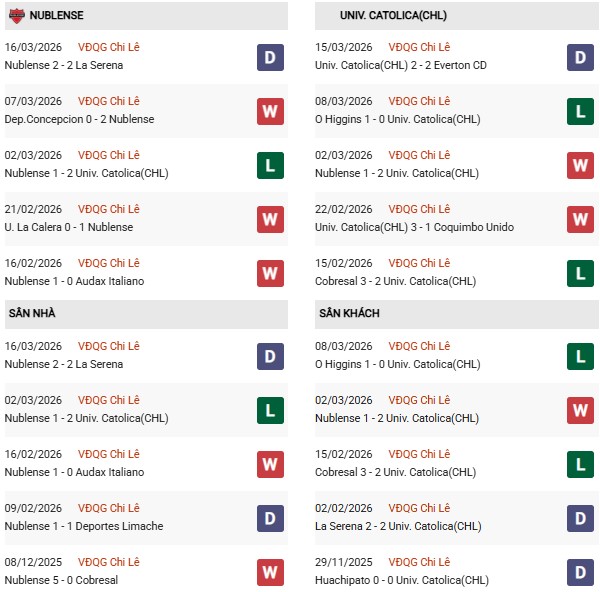Click D badge for La Serena 2-2 Catolica
This screenshot has width=600, height=592.
coord(581,518)
